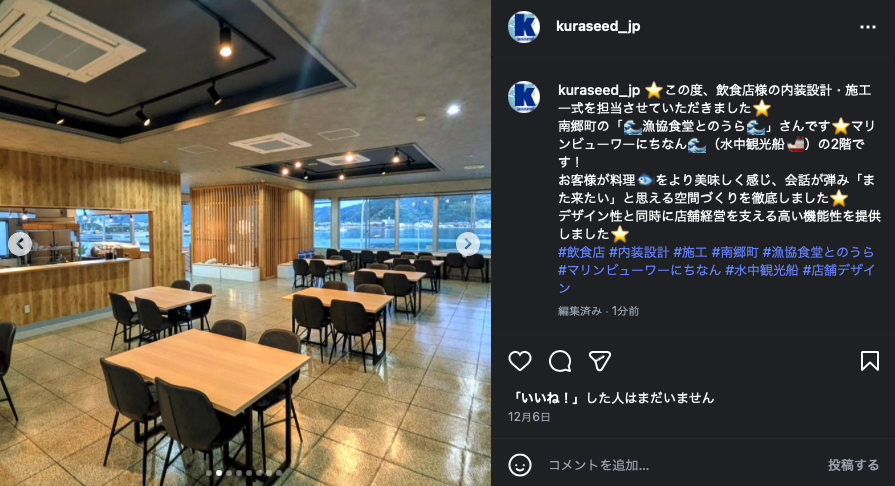This screenshot has height=486, width=895.
Task: Like the post with the heart icon
Action: coord(519,361)
